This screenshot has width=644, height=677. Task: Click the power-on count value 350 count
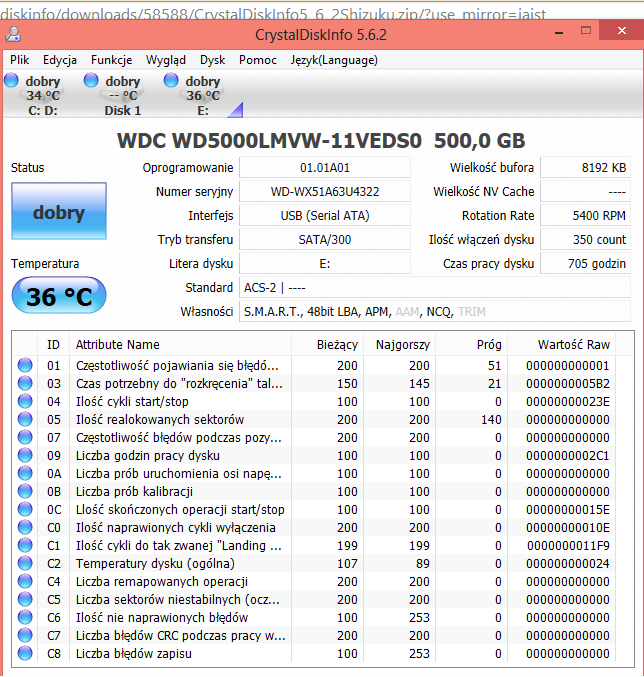[585, 239]
